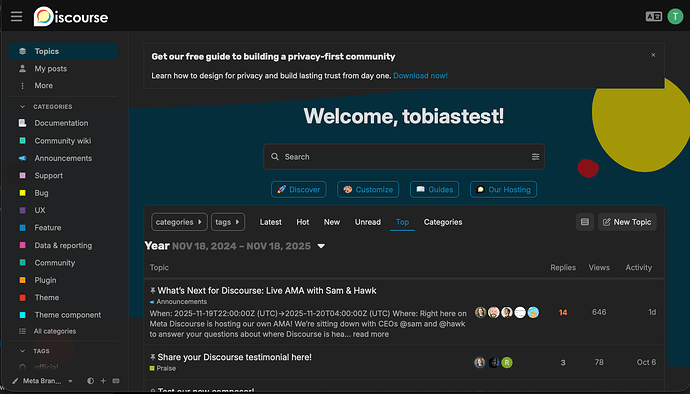Focus the Search input field
Image resolution: width=690 pixels, height=394 pixels.
coord(404,157)
